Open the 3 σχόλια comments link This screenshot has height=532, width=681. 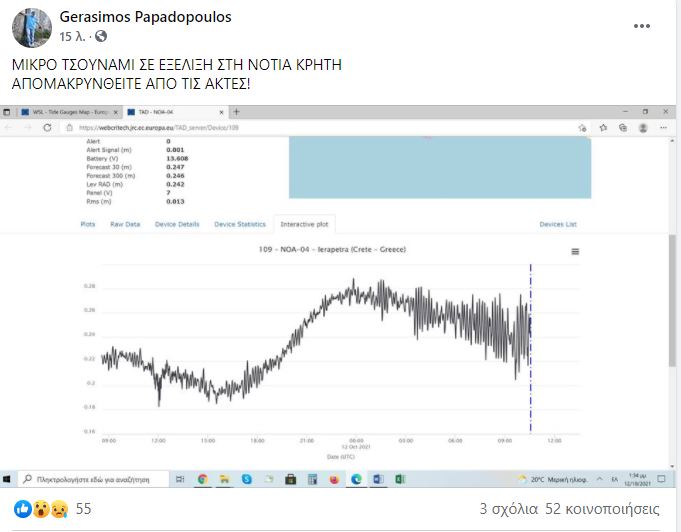[x=508, y=509]
